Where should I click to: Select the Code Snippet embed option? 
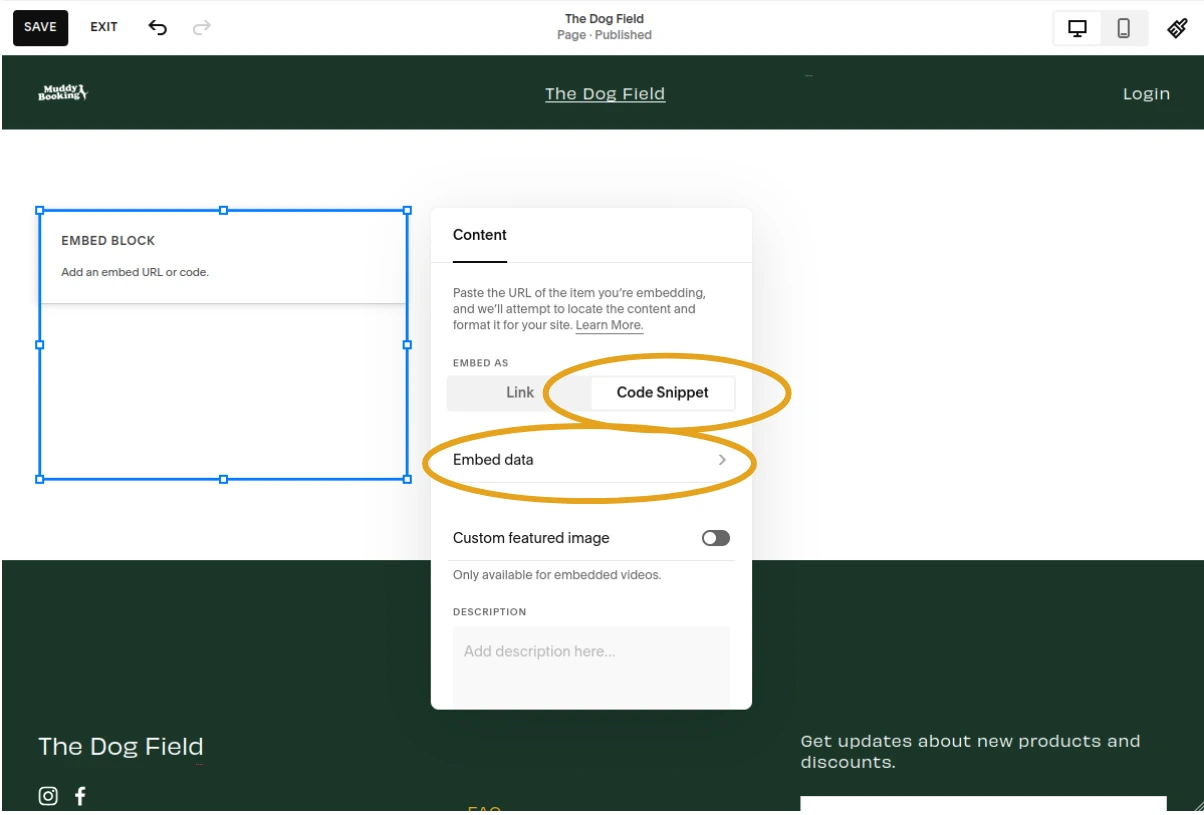point(662,392)
